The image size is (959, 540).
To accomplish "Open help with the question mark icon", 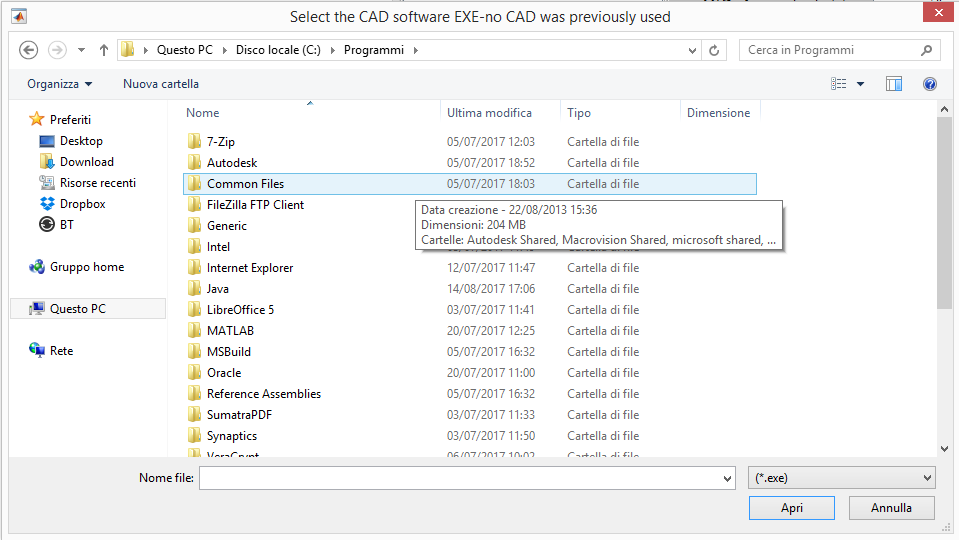I will pos(930,84).
